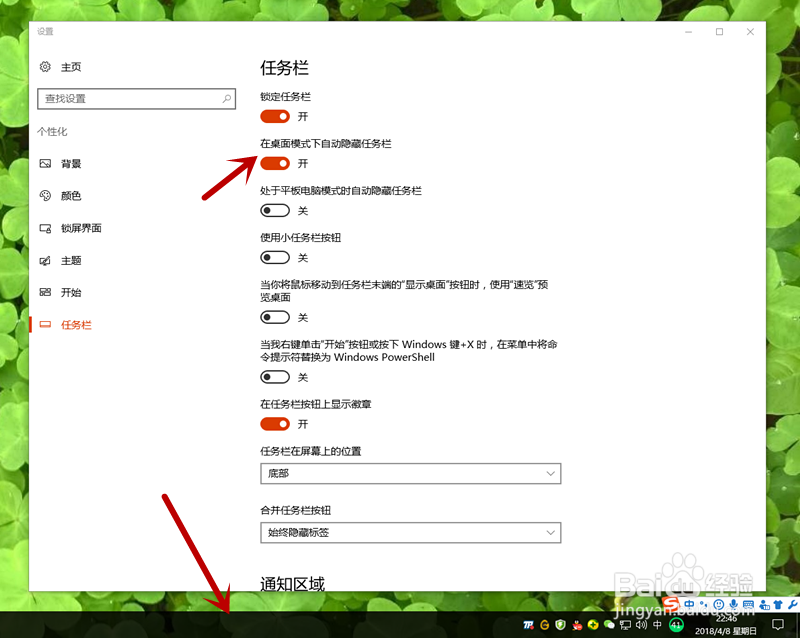Open Colors (颜色) settings in sidebar

71,195
